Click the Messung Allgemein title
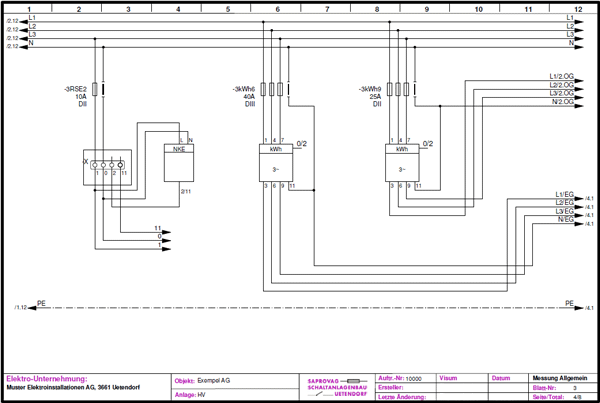 pos(560,378)
